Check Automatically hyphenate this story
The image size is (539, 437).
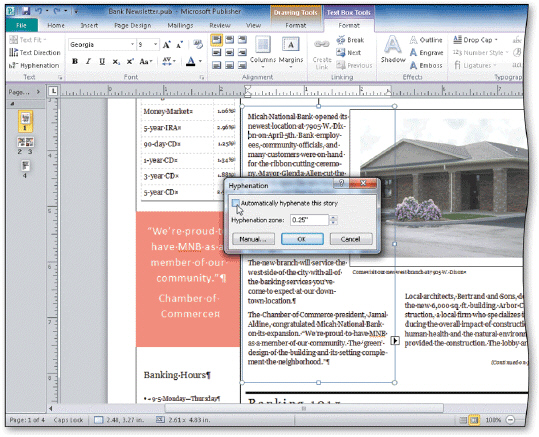tap(236, 203)
